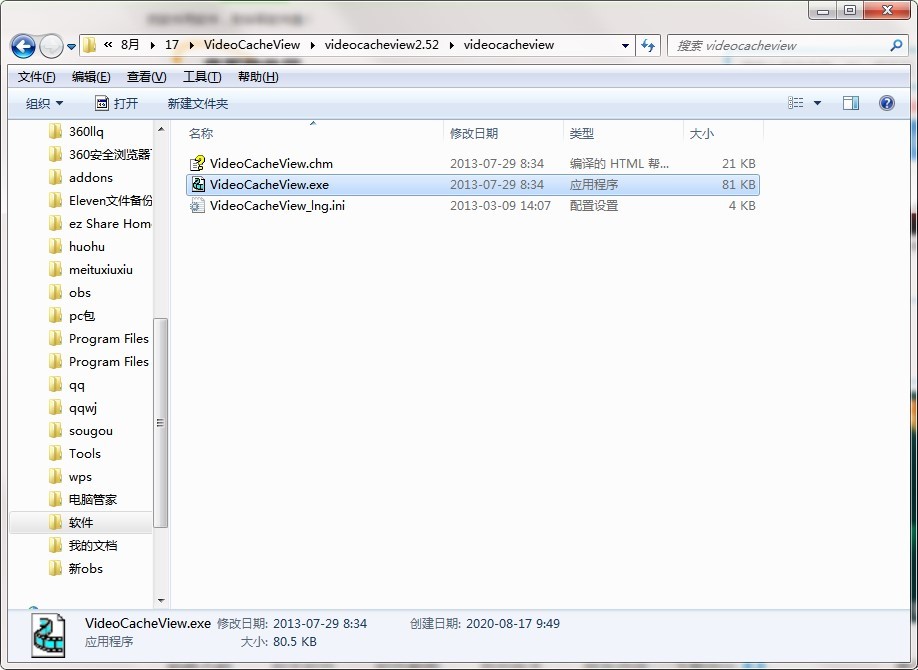The height and width of the screenshot is (670, 918).
Task: Open the 查看(V) menu
Action: click(x=146, y=77)
